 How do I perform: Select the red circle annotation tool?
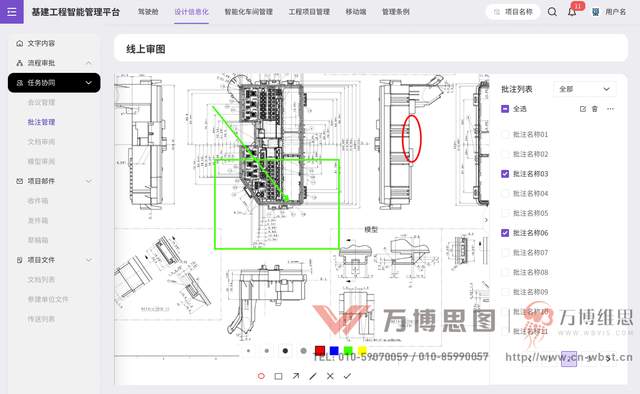coord(261,376)
